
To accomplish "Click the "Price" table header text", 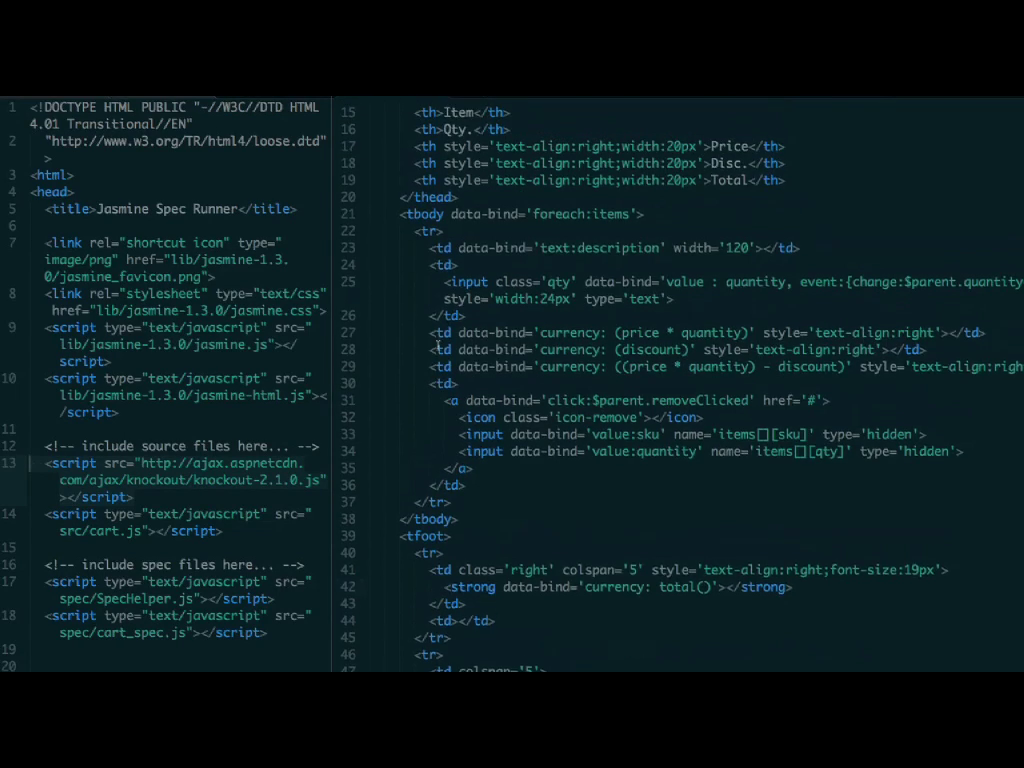I will tap(729, 147).
